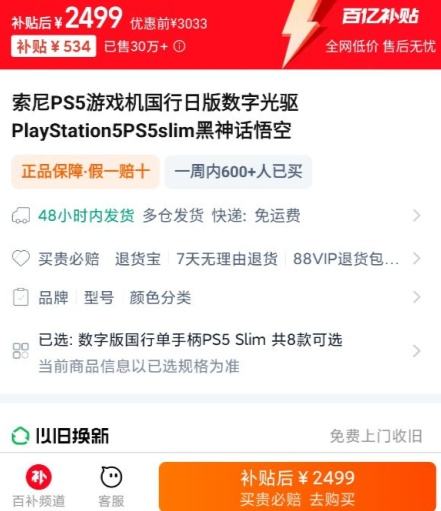Tap the clipboard parameters icon
Screen dimensions: 441x511
pos(21,297)
